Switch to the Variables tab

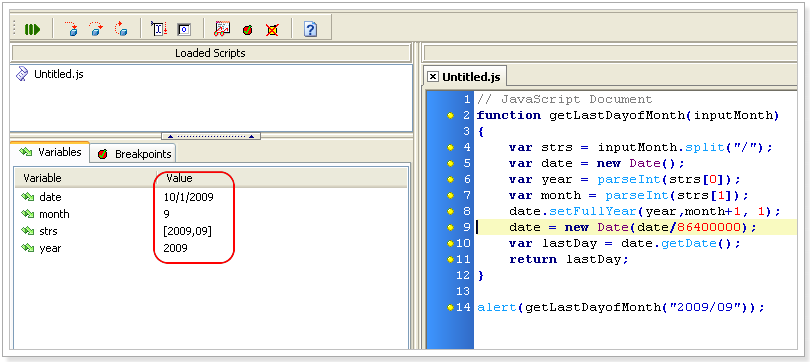[50, 152]
